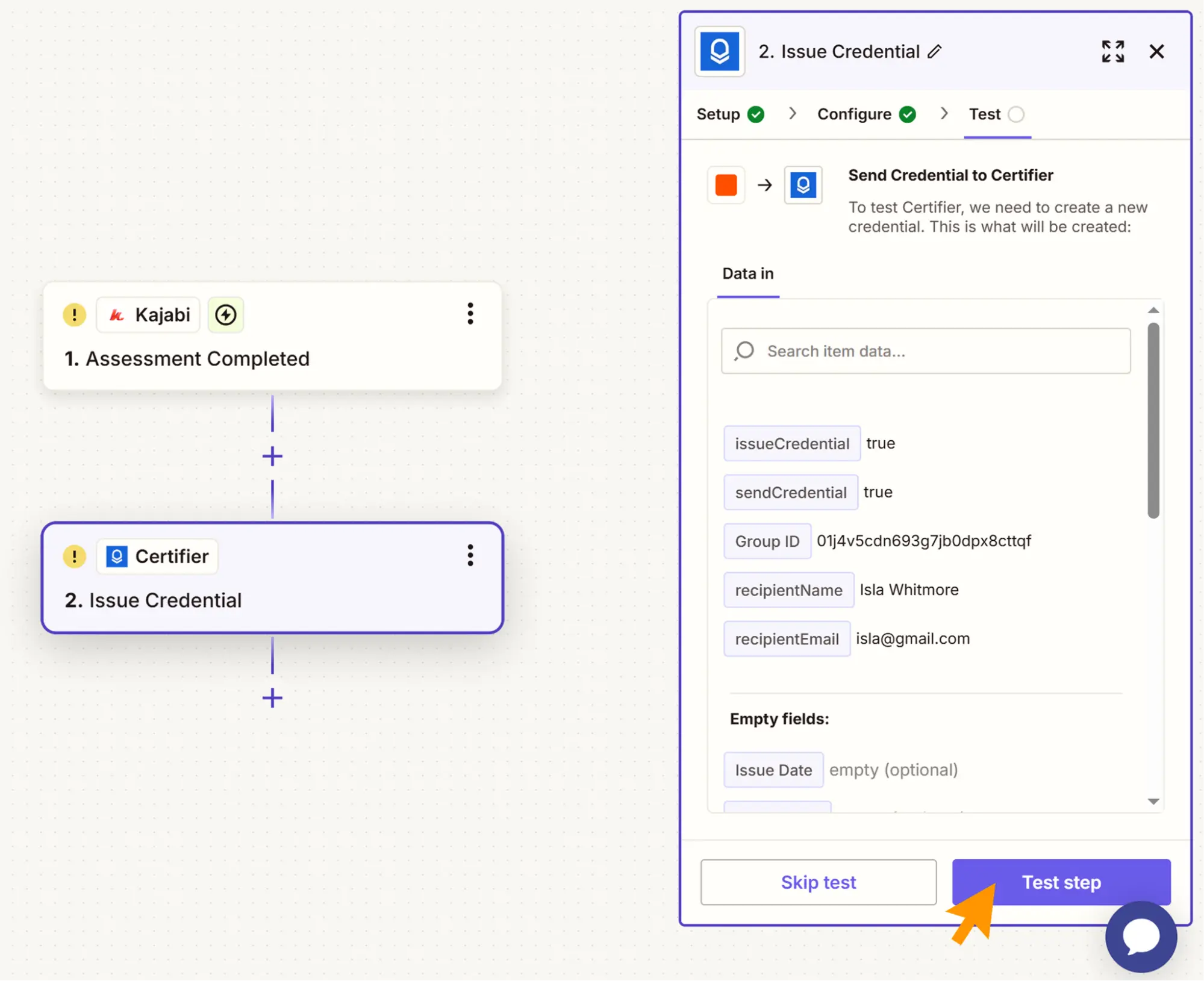Click the Group ID field label
Viewport: 1204px width, 981px height.
click(767, 541)
